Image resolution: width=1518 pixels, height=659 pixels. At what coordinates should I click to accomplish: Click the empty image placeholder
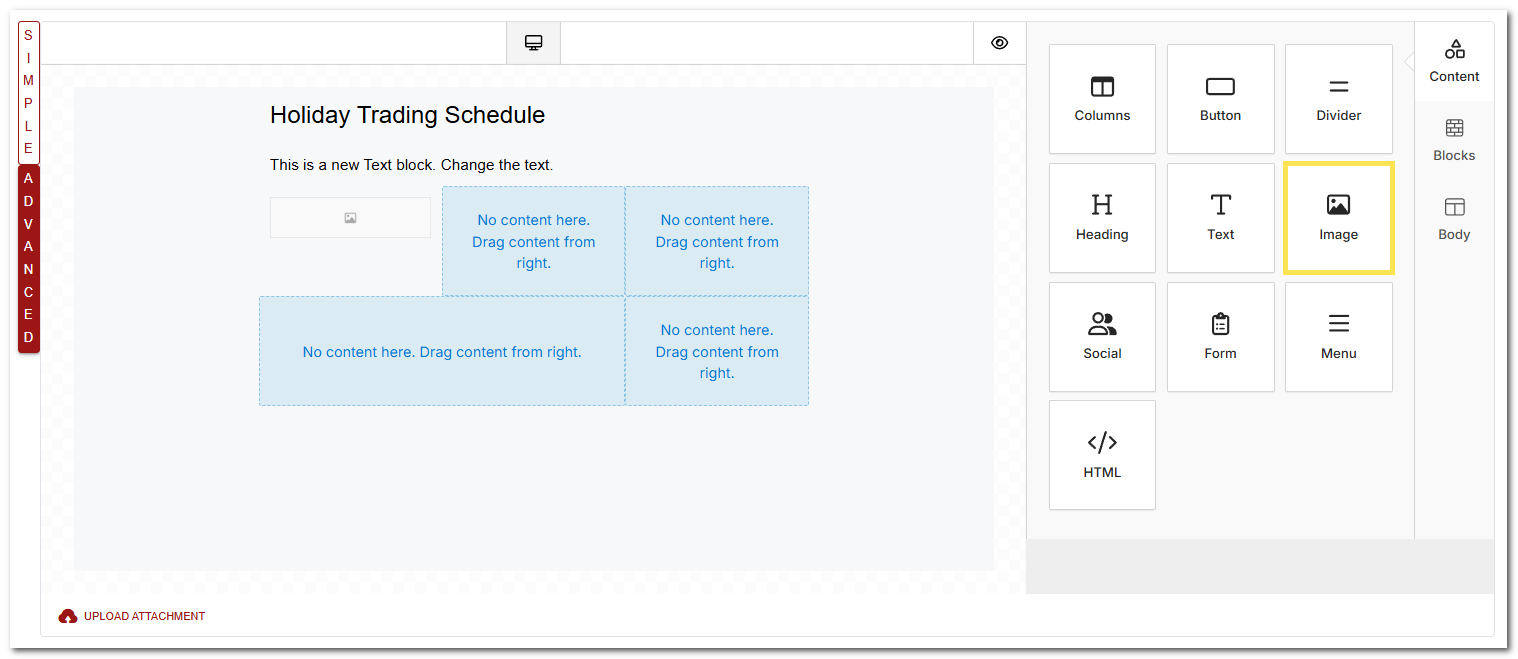click(x=350, y=218)
